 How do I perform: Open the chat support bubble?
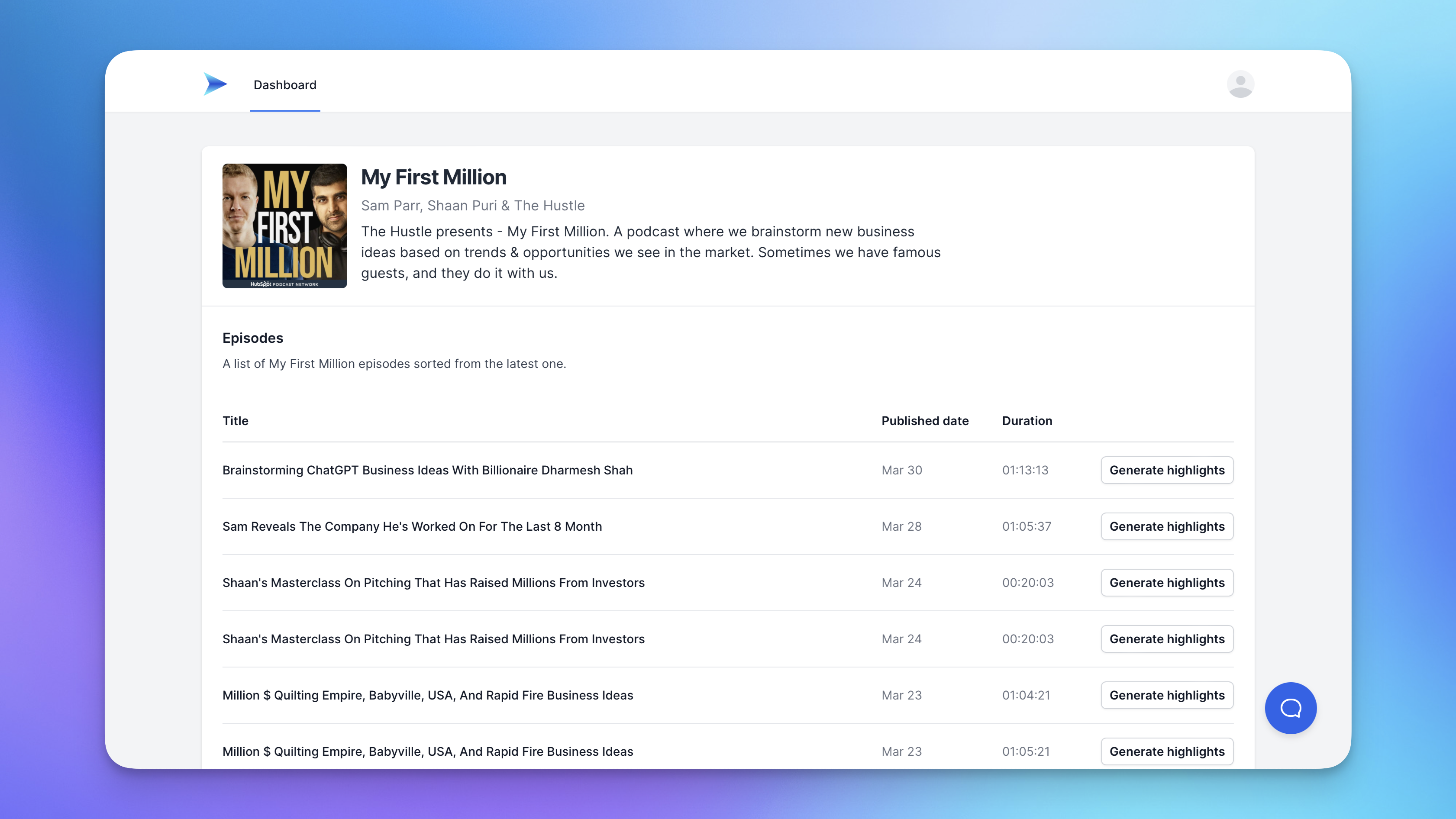pyautogui.click(x=1290, y=708)
